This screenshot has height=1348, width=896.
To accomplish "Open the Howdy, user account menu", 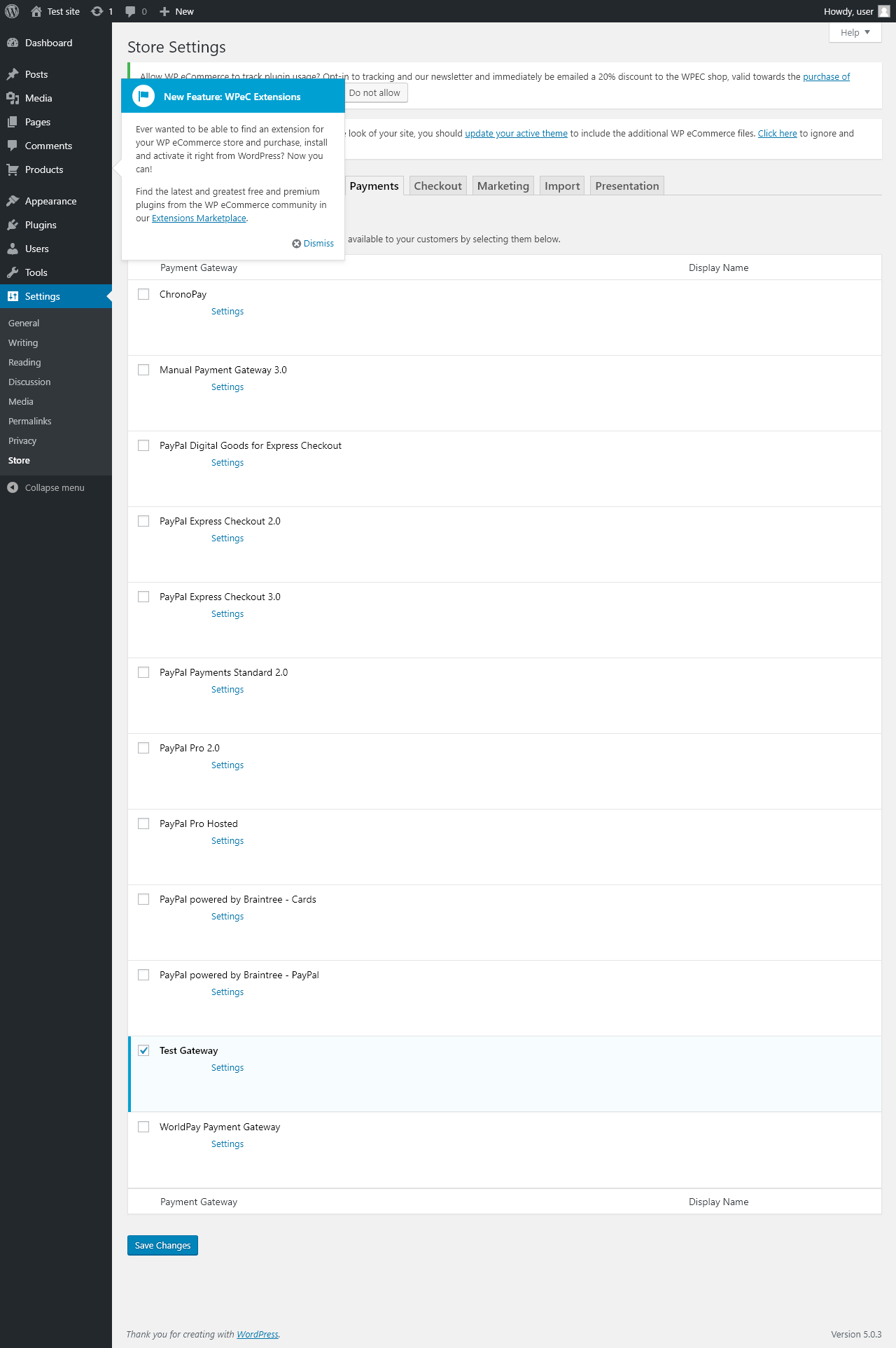I will click(855, 11).
